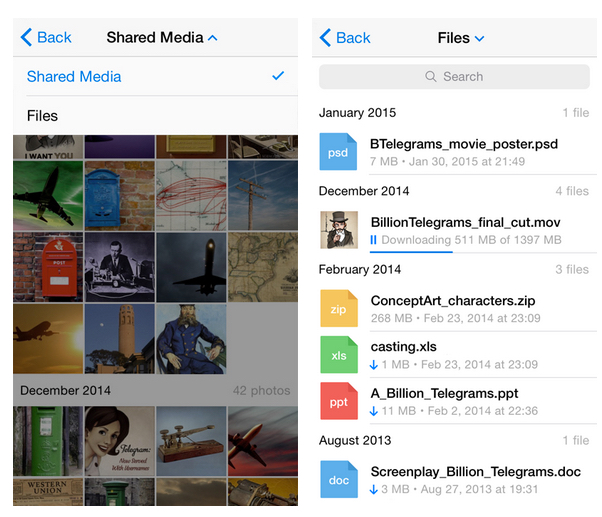The width and height of the screenshot is (602, 517).
Task: Open the psd file icon
Action: (x=338, y=152)
